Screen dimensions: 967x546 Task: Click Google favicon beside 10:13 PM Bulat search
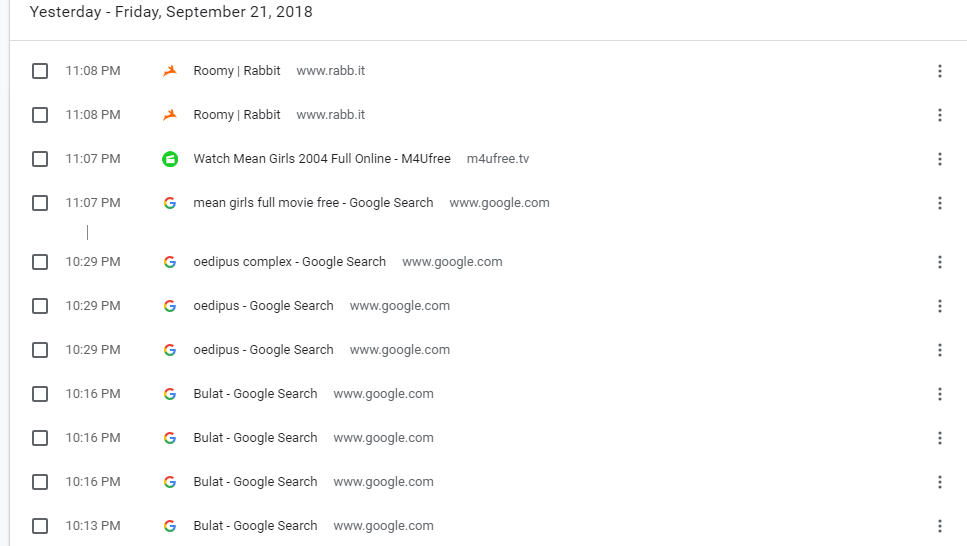(170, 526)
